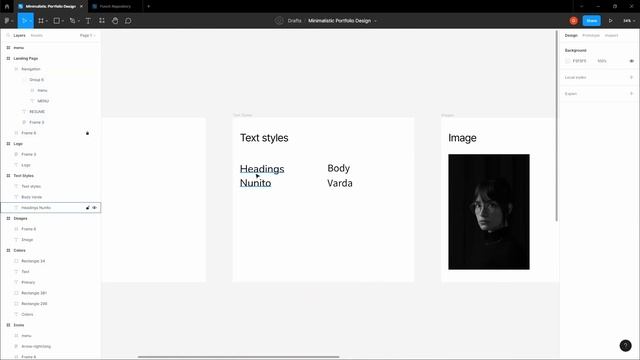Screen dimensions: 640x360
Task: Click the vertical canvas scrollbar
Action: point(556,126)
